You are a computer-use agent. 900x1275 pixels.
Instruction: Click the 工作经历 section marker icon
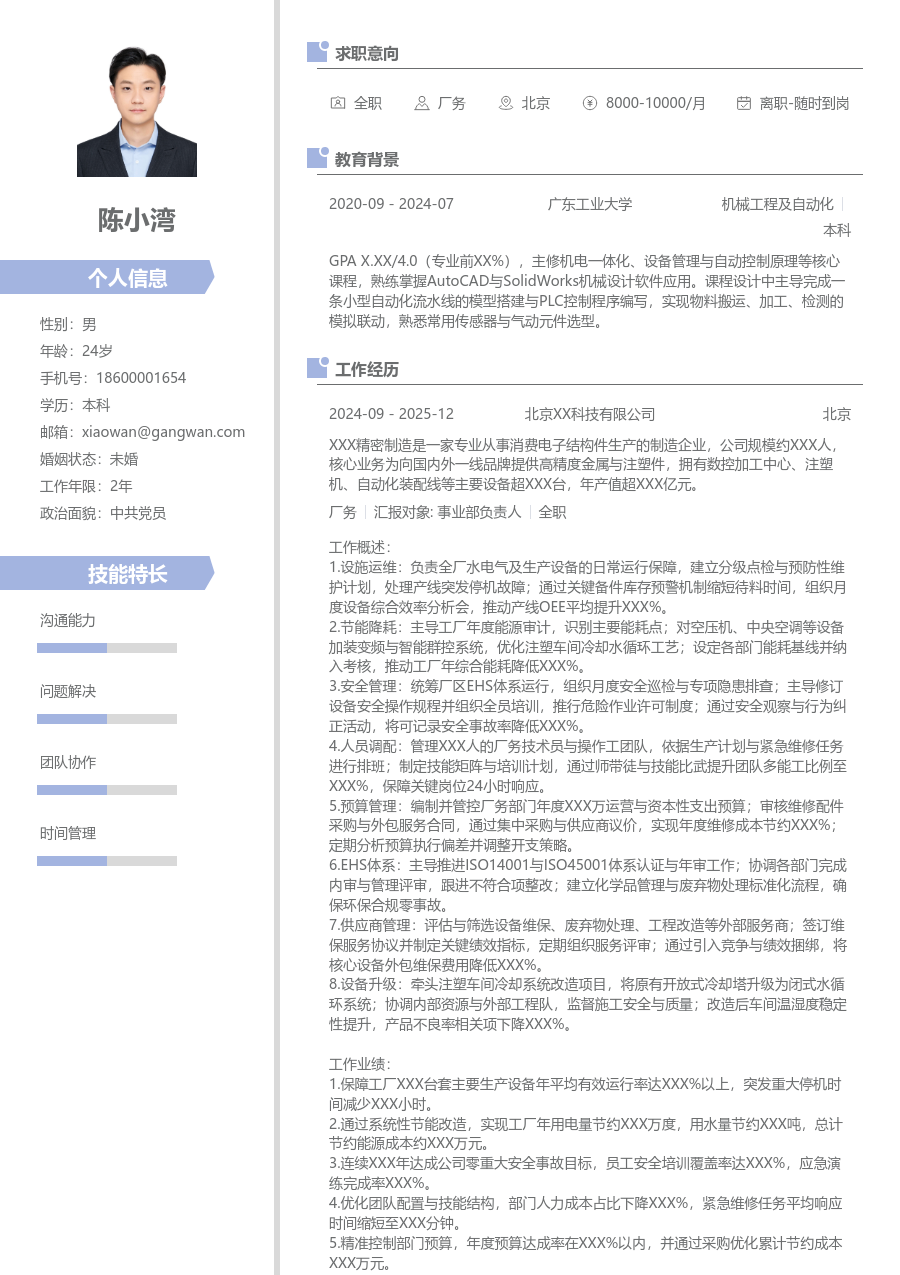click(x=318, y=368)
